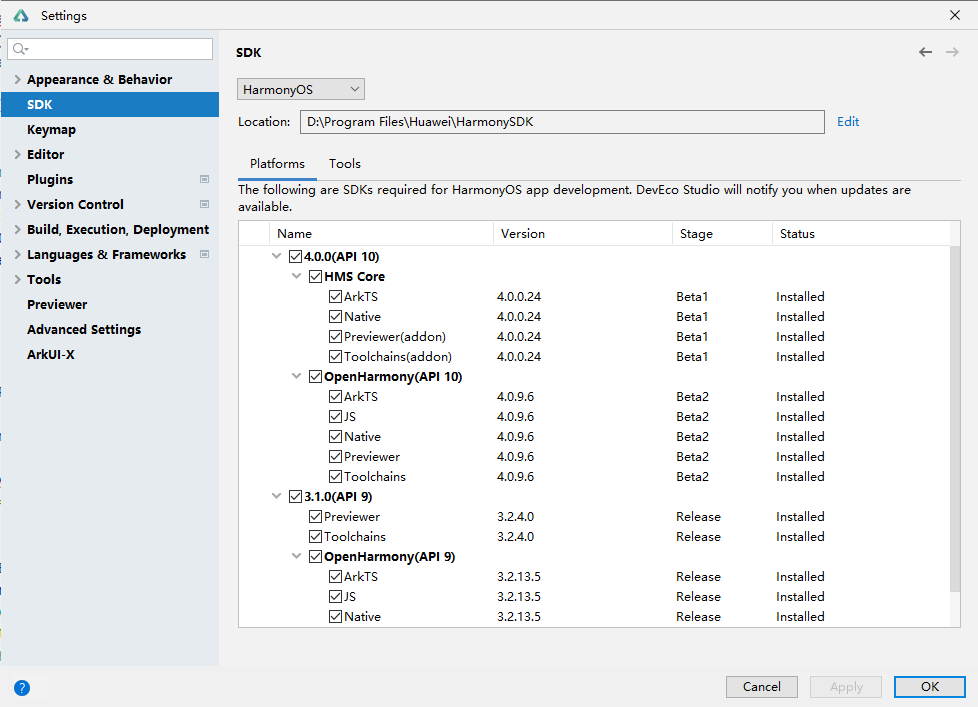
Task: Switch to the Tools tab
Action: click(345, 164)
